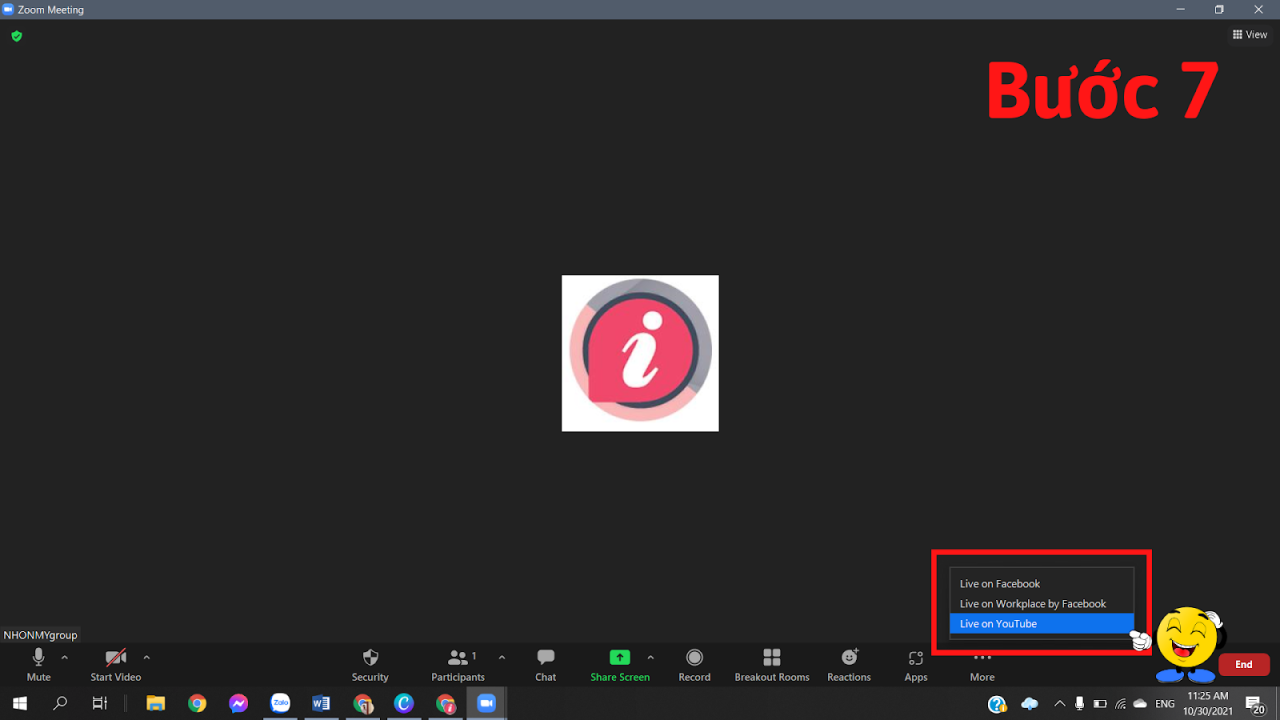Click the End meeting button

[1243, 663]
